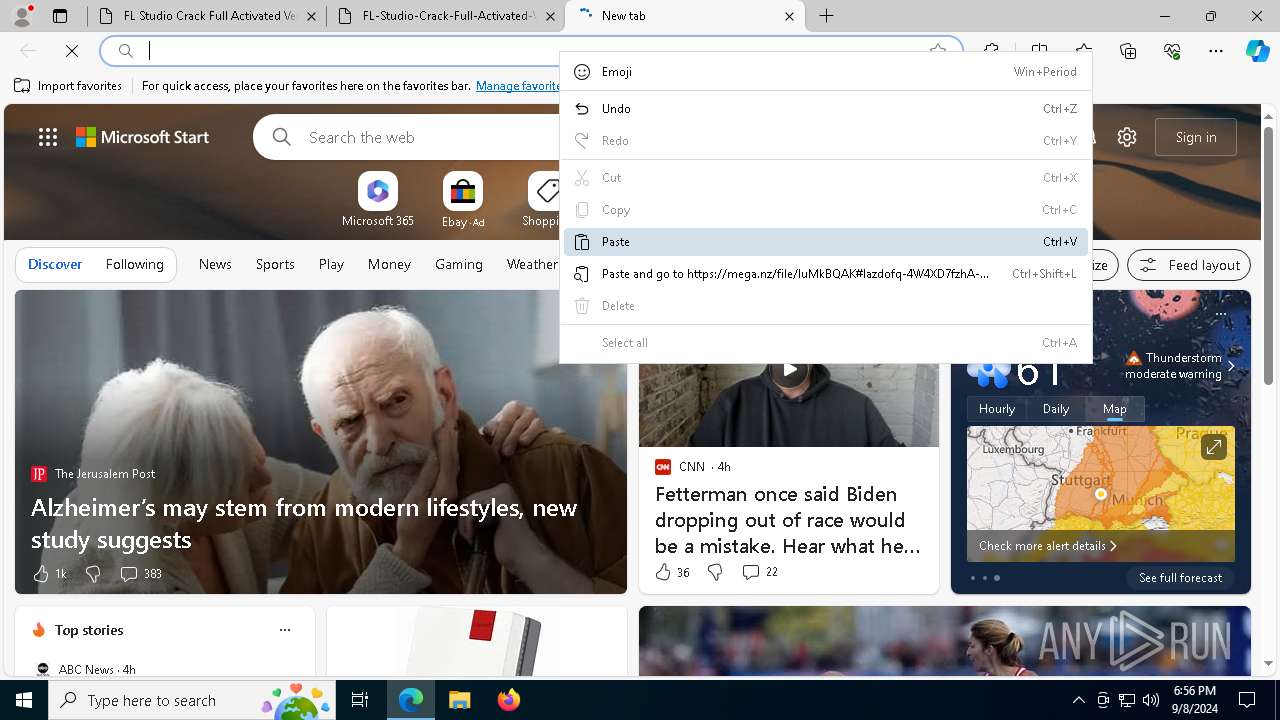Dislike the Alzheimer's article

(93, 574)
